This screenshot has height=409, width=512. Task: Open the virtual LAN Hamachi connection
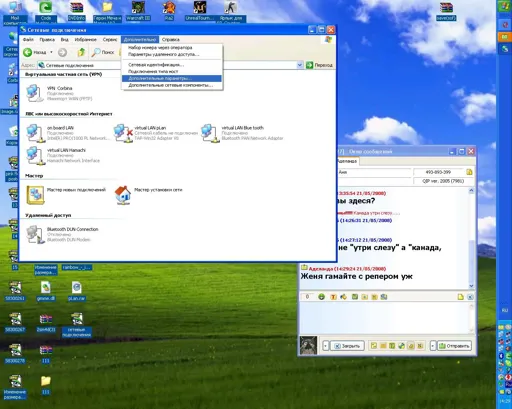[x=35, y=155]
